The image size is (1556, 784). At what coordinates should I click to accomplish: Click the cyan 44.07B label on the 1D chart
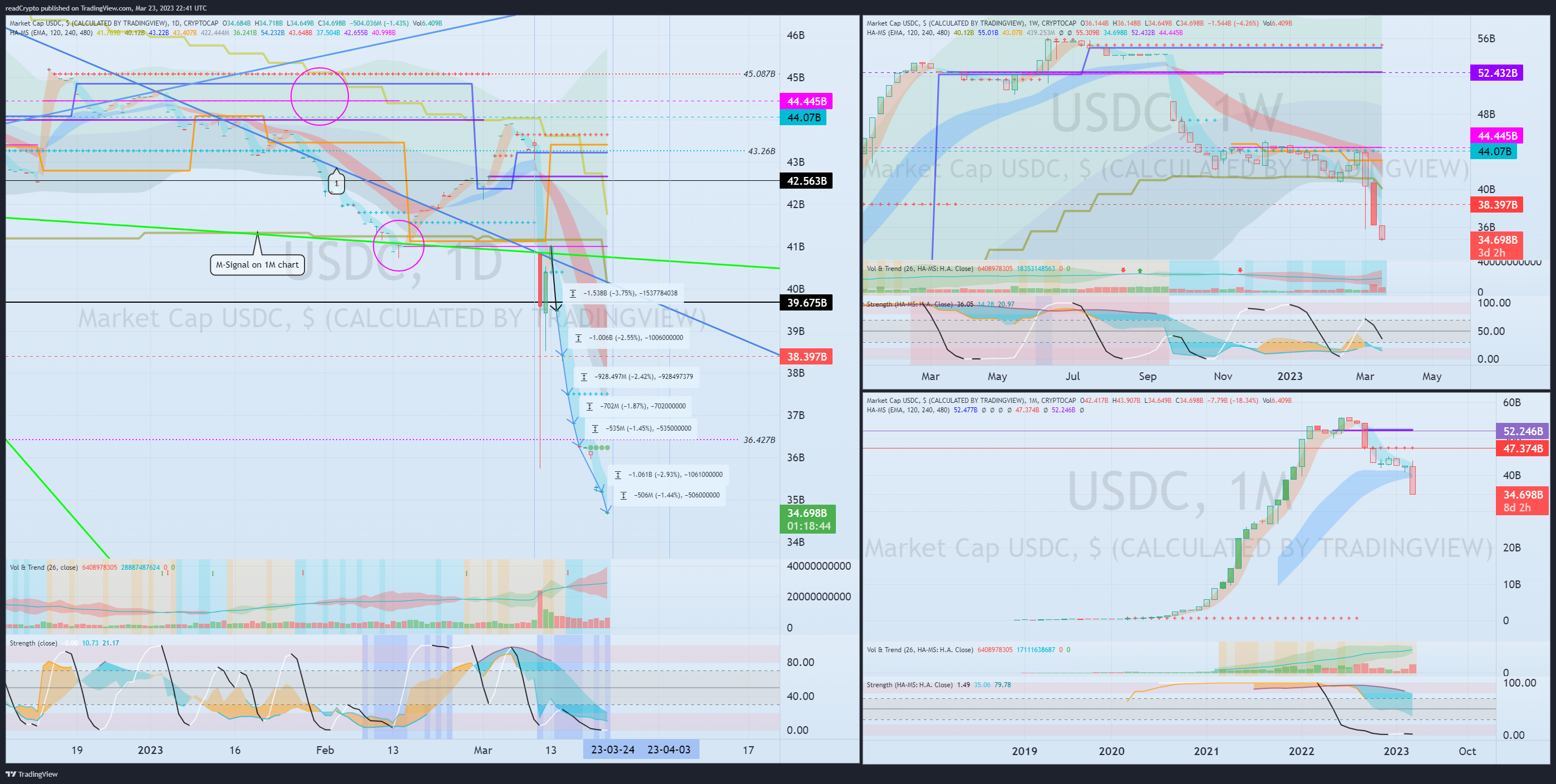coord(803,117)
